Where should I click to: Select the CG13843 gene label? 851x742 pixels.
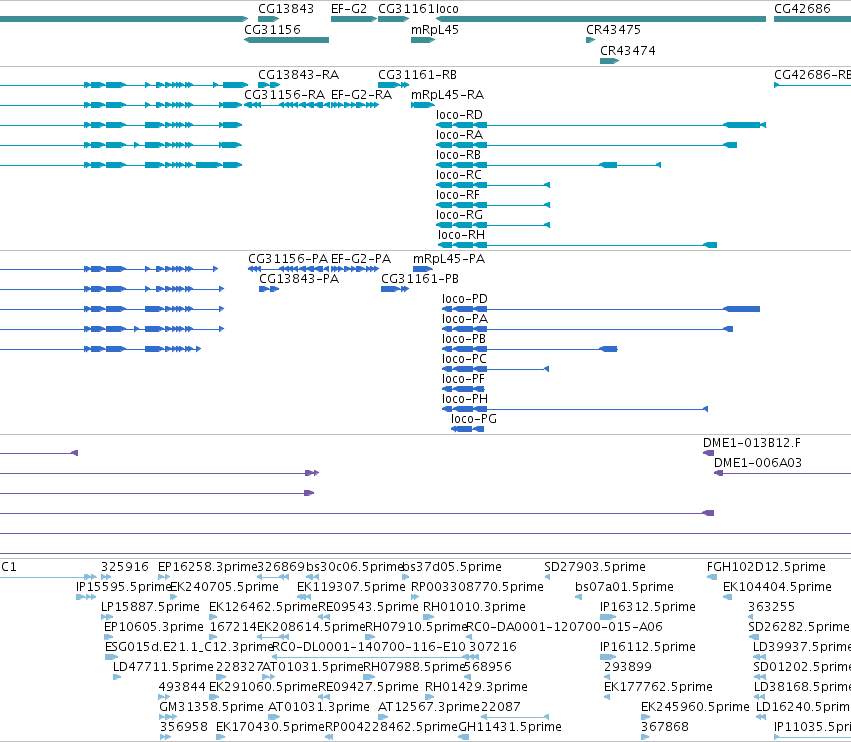(285, 9)
